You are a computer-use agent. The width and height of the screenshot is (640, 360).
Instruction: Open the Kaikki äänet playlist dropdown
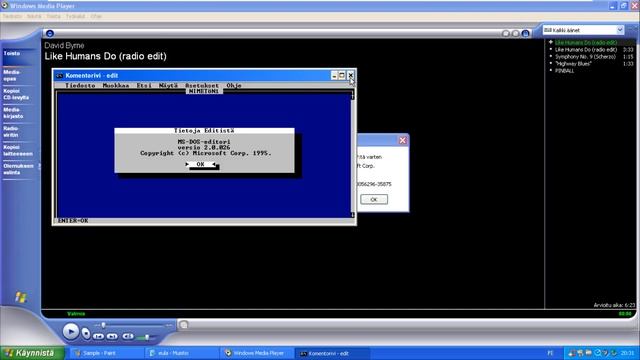583,30
